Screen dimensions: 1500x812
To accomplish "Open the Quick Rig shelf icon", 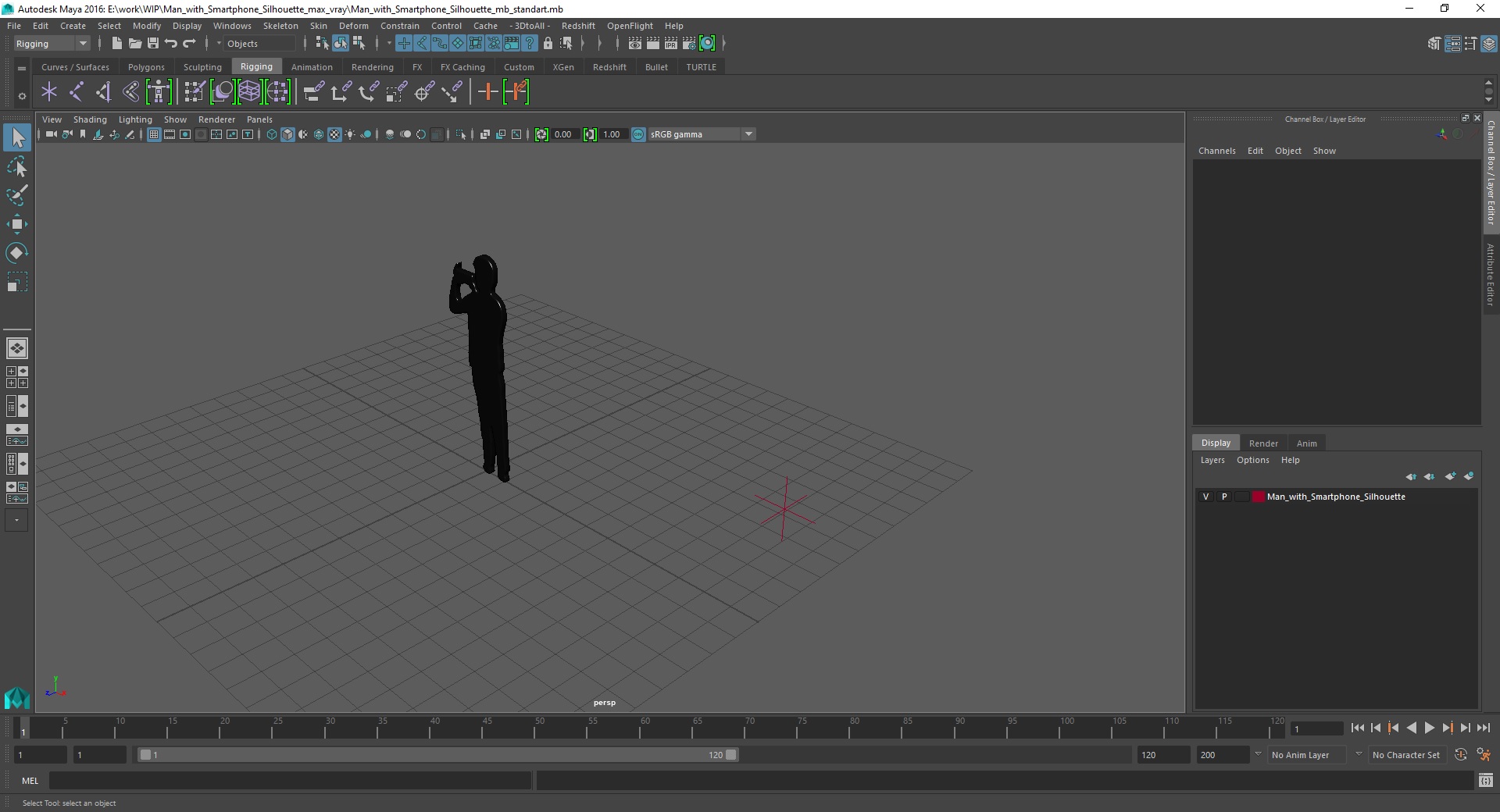I will (x=159, y=92).
